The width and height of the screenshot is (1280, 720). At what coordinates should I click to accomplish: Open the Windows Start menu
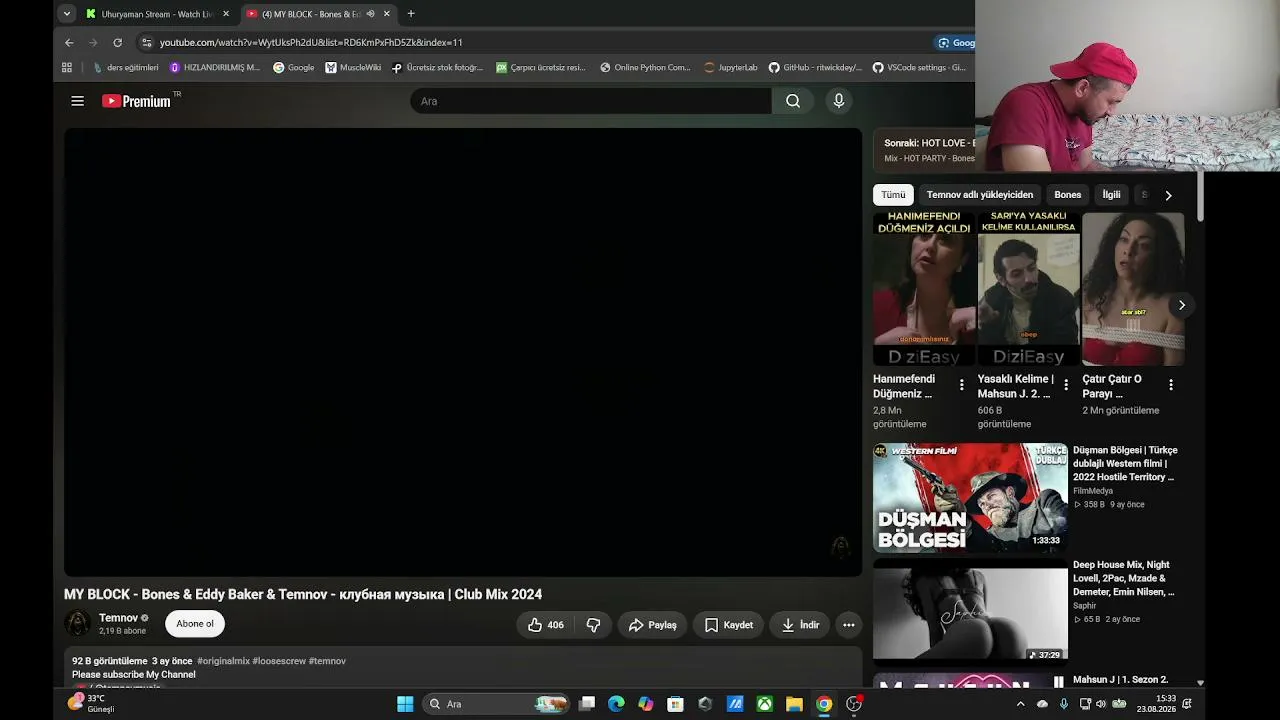point(405,704)
